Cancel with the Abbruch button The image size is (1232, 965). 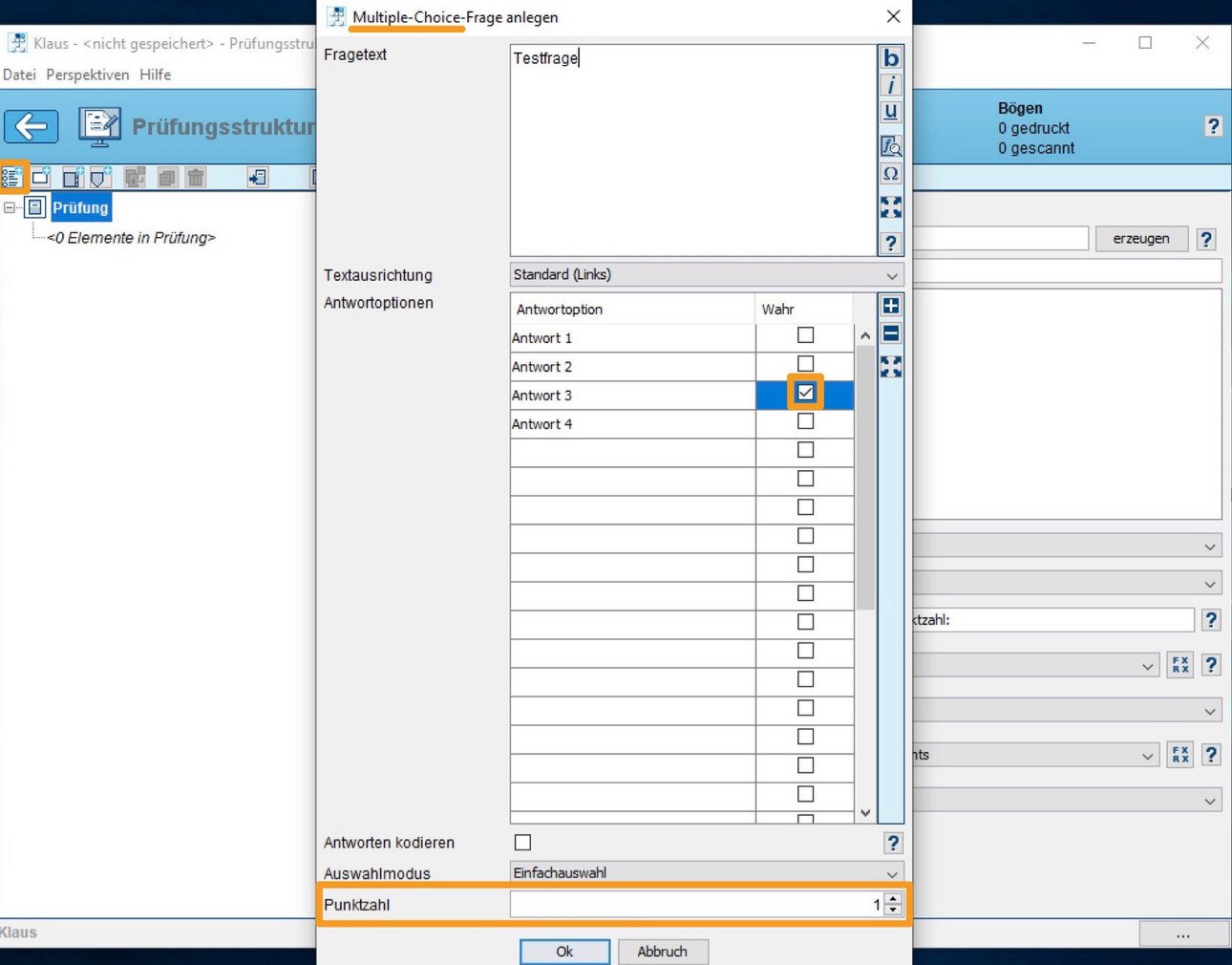[x=662, y=952]
